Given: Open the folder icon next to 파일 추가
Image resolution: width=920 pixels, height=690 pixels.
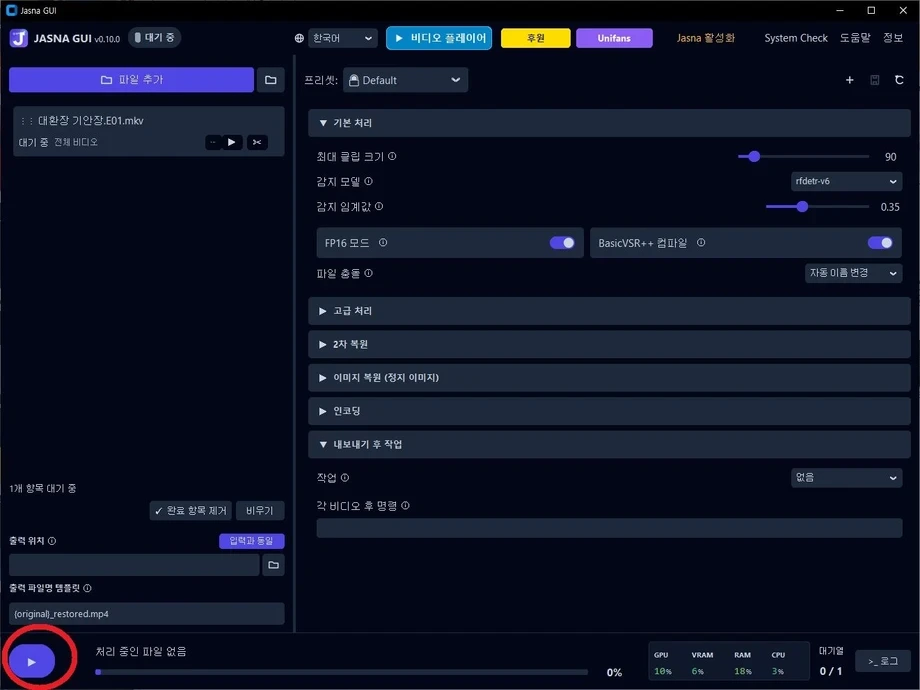Looking at the screenshot, I should [x=270, y=80].
